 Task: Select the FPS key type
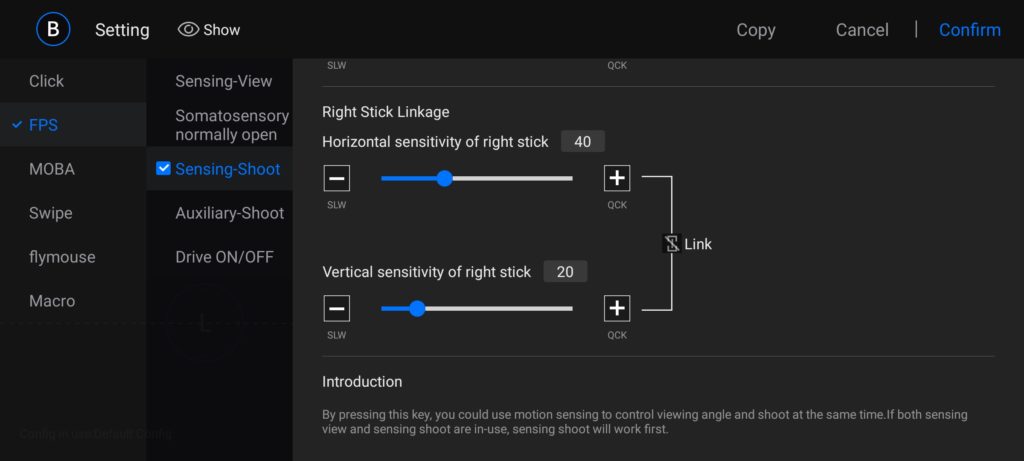[44, 125]
